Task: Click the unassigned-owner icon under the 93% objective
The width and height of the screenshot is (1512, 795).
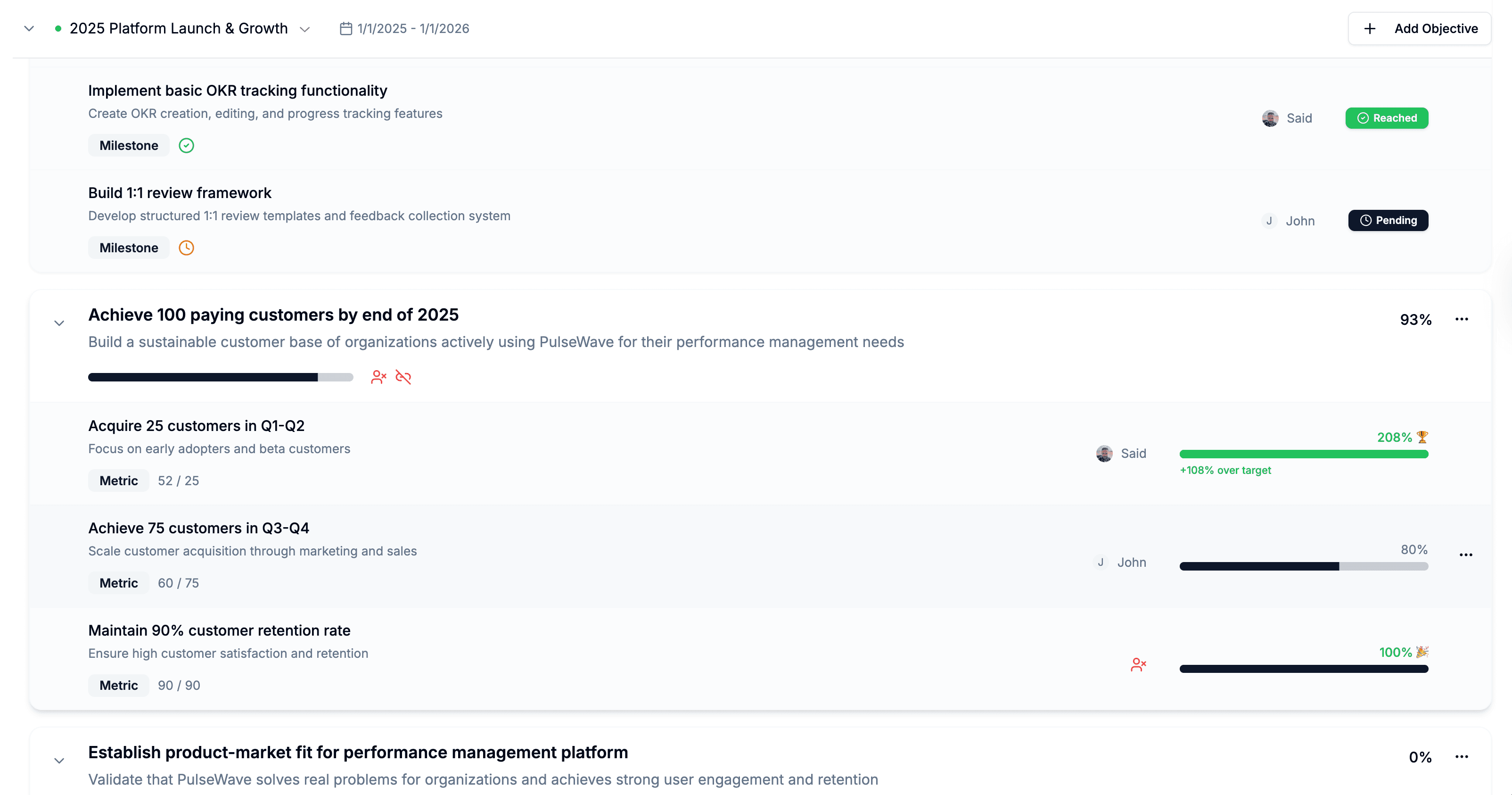Action: click(378, 377)
